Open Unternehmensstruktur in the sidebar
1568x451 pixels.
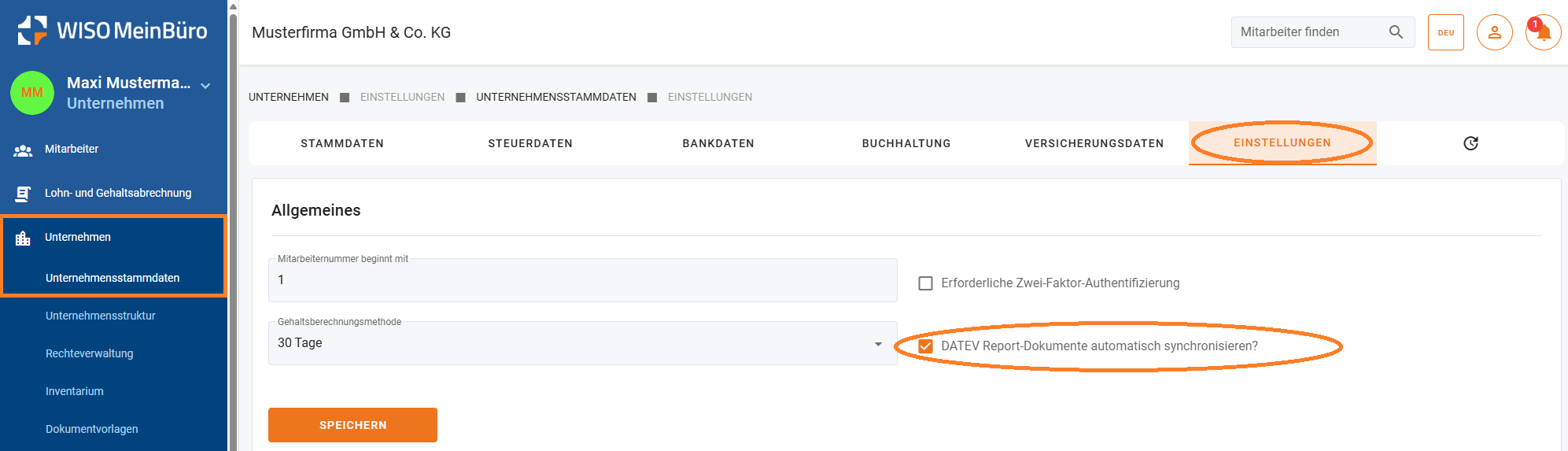pos(101,316)
